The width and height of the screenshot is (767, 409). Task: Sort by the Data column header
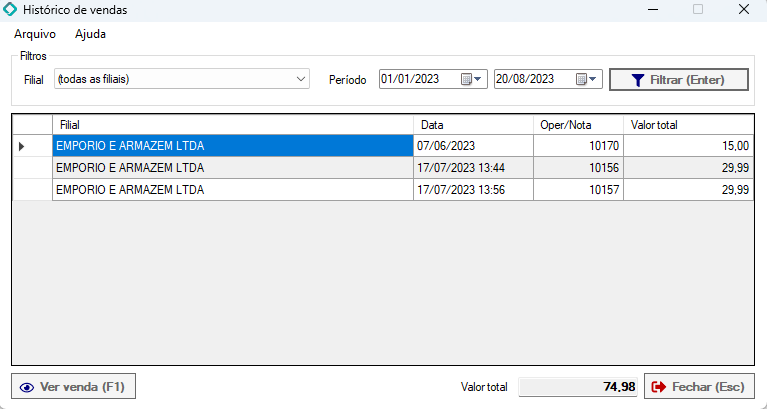(x=473, y=124)
